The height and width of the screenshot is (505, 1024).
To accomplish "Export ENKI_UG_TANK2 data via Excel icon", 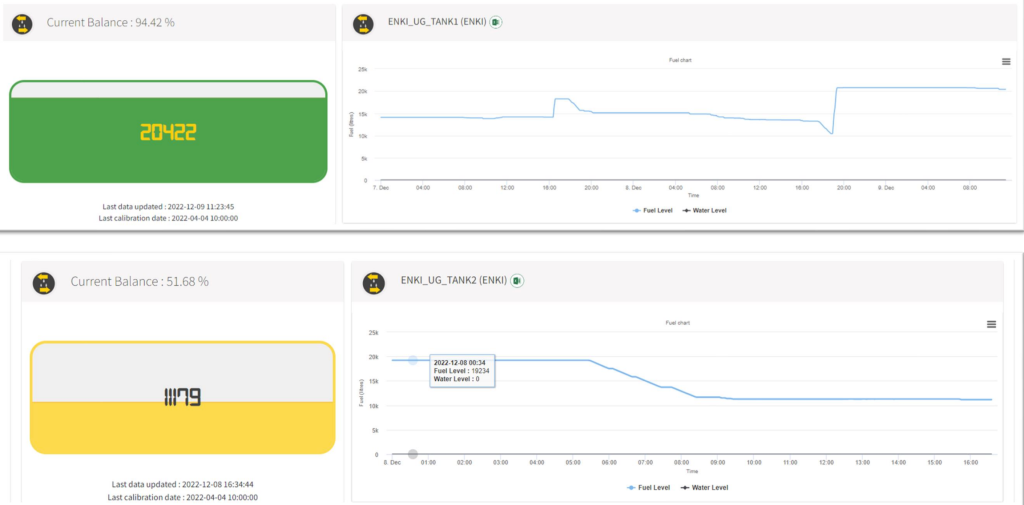I will click(517, 282).
